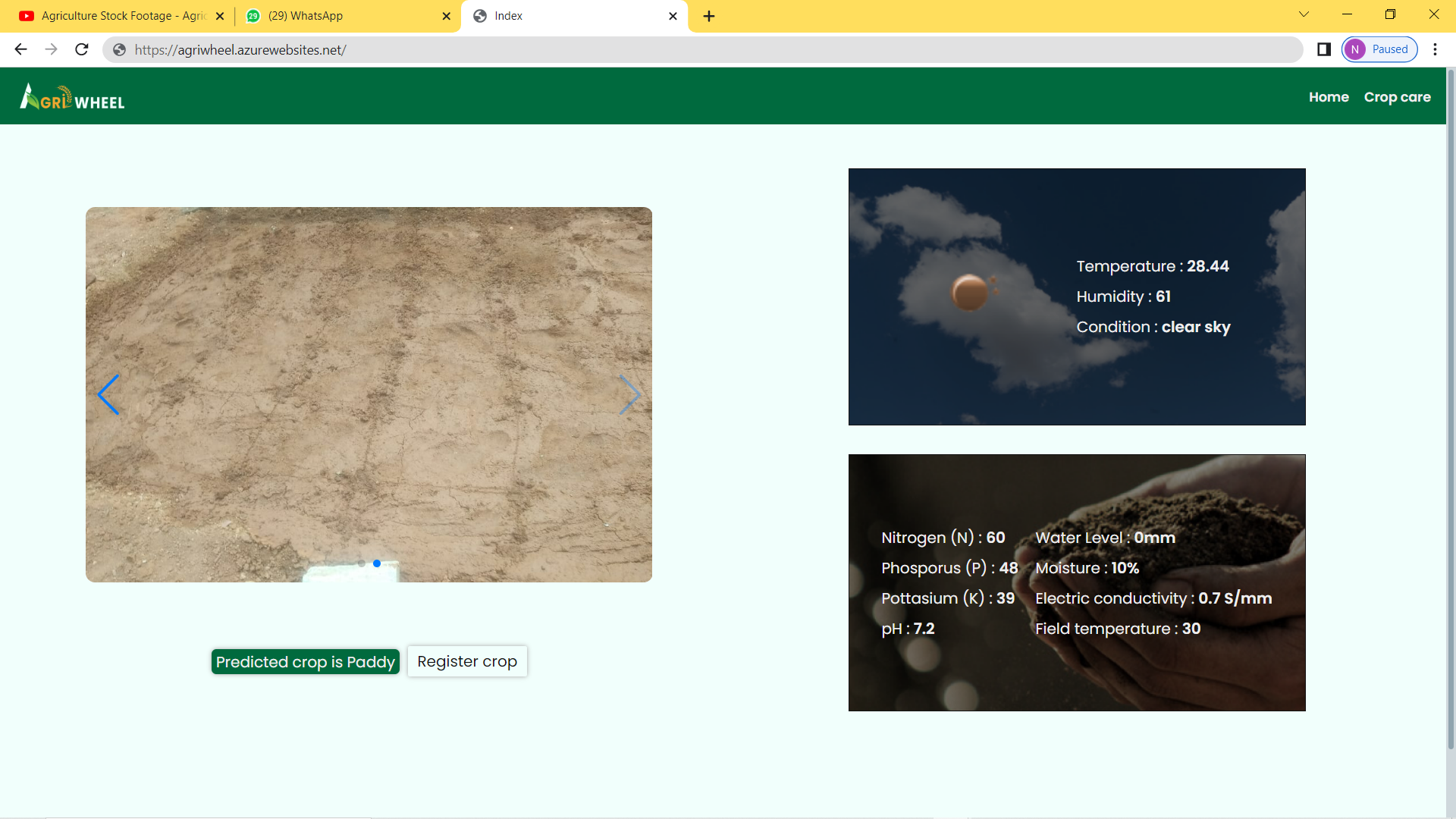Switch to Agriculture Stock Footage tab
The width and height of the screenshot is (1456, 819).
(121, 16)
